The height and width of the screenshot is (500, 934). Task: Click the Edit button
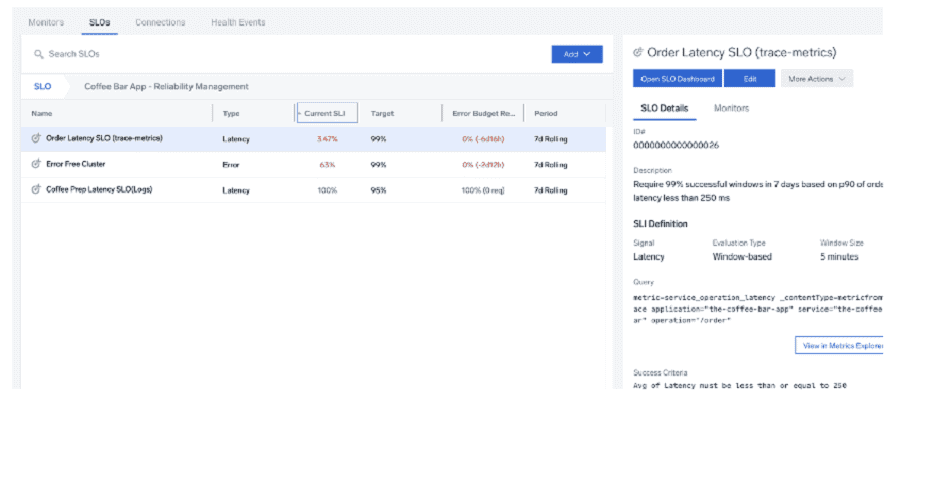(749, 79)
